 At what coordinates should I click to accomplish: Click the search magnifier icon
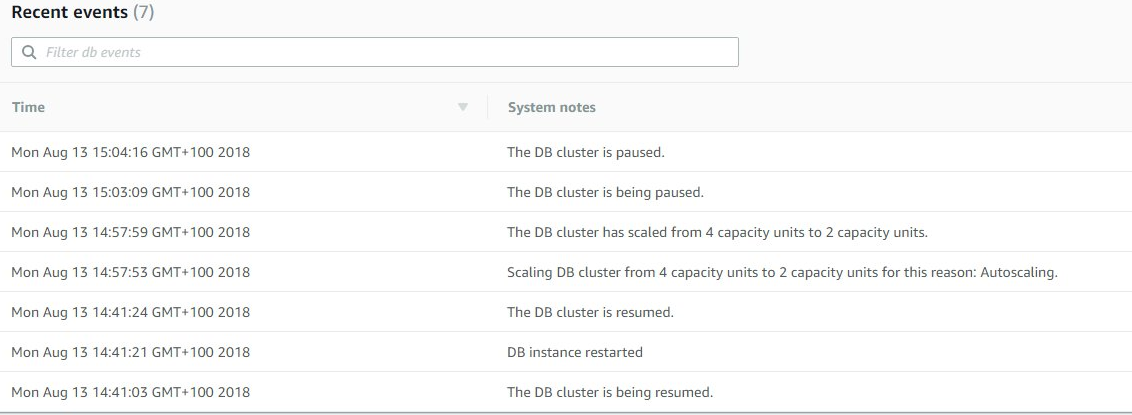pos(29,53)
